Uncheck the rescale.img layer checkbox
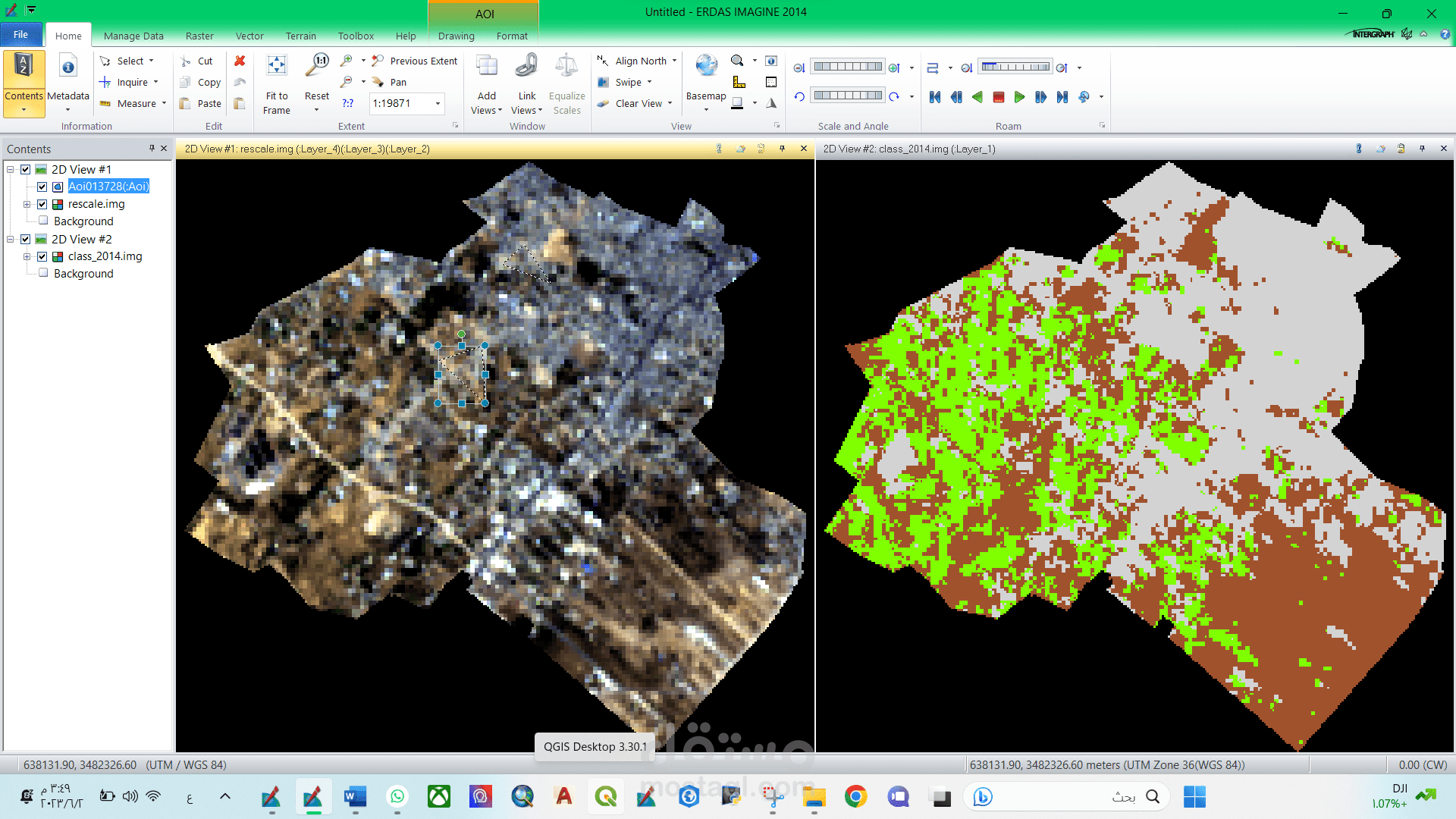 [x=42, y=204]
